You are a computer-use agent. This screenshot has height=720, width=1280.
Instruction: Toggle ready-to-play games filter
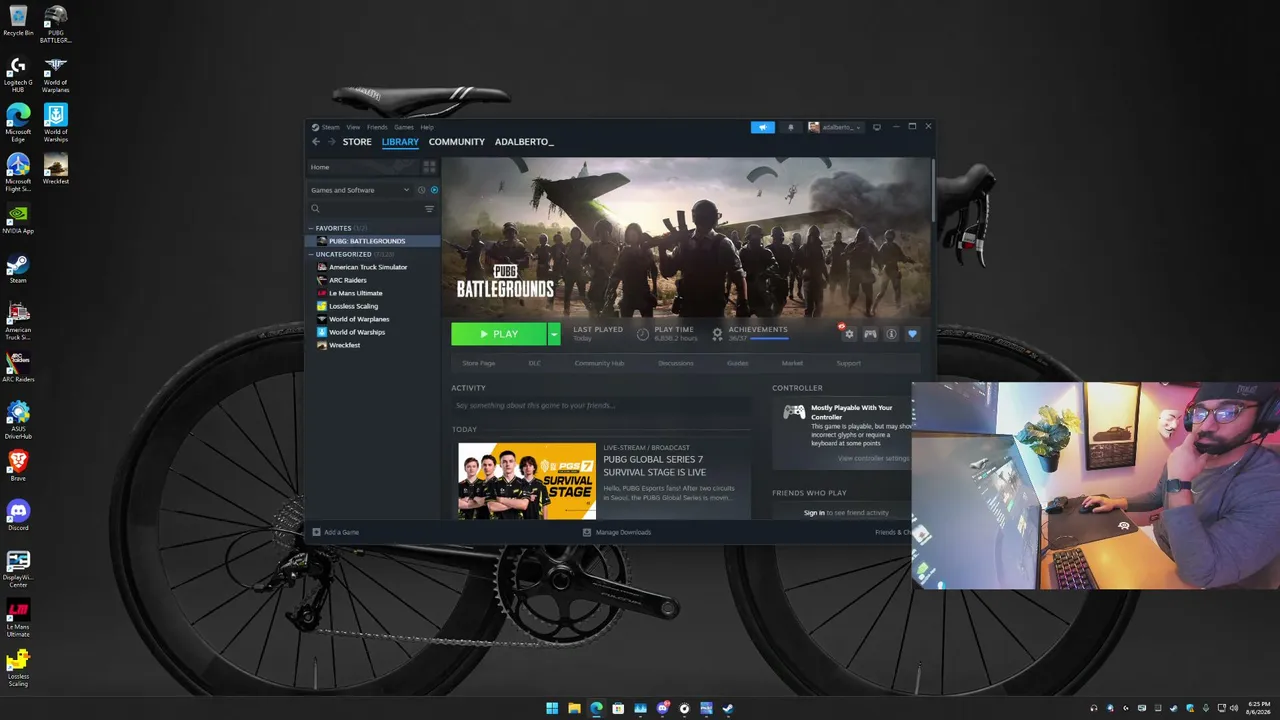coord(434,190)
